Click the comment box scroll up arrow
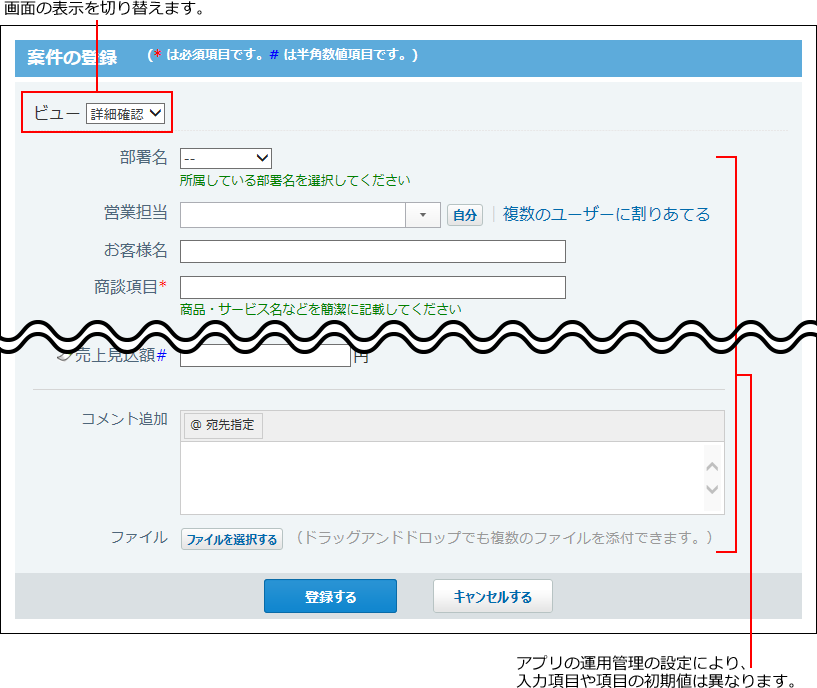Image resolution: width=817 pixels, height=688 pixels. coord(712,466)
